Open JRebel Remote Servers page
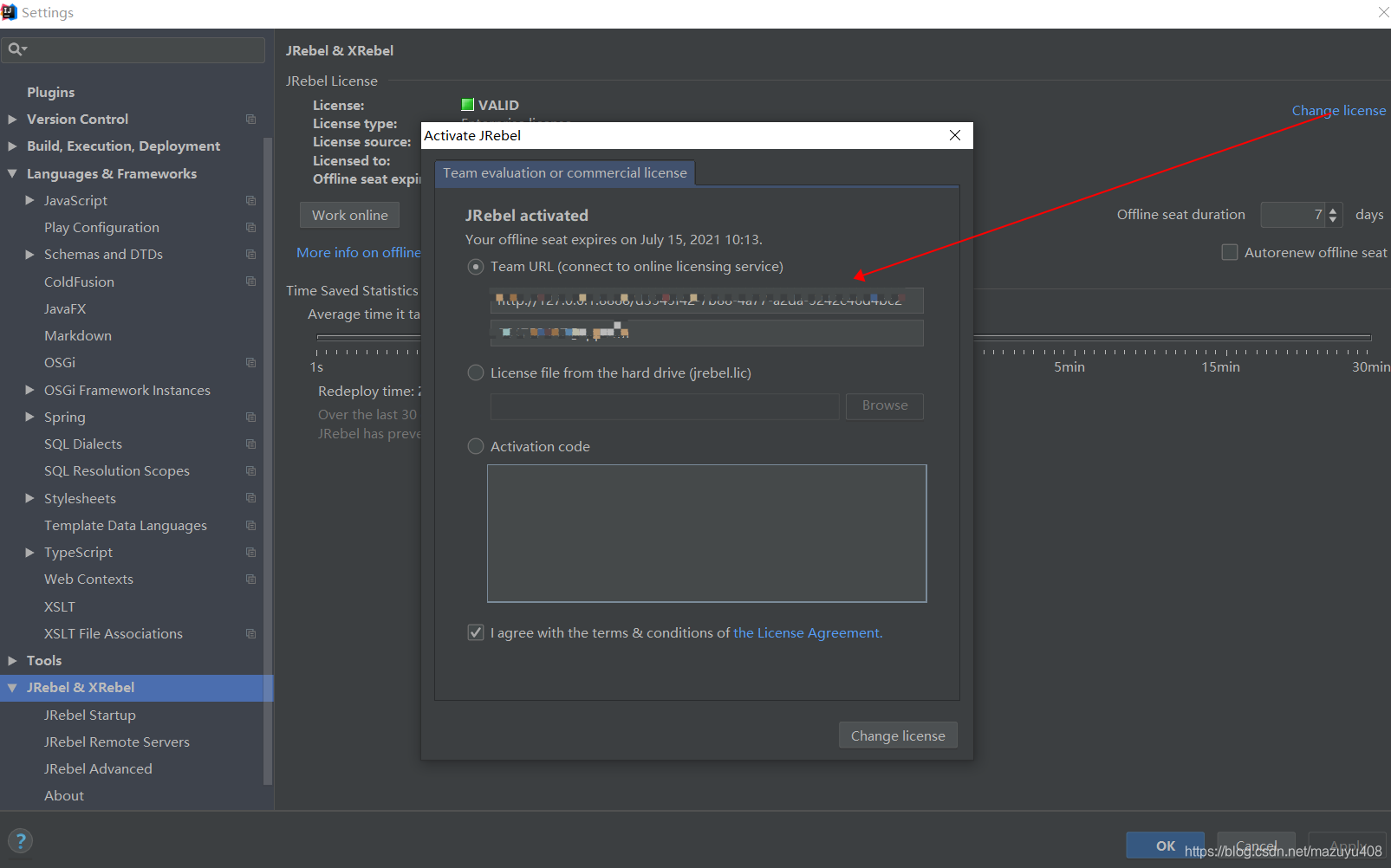 pyautogui.click(x=117, y=742)
